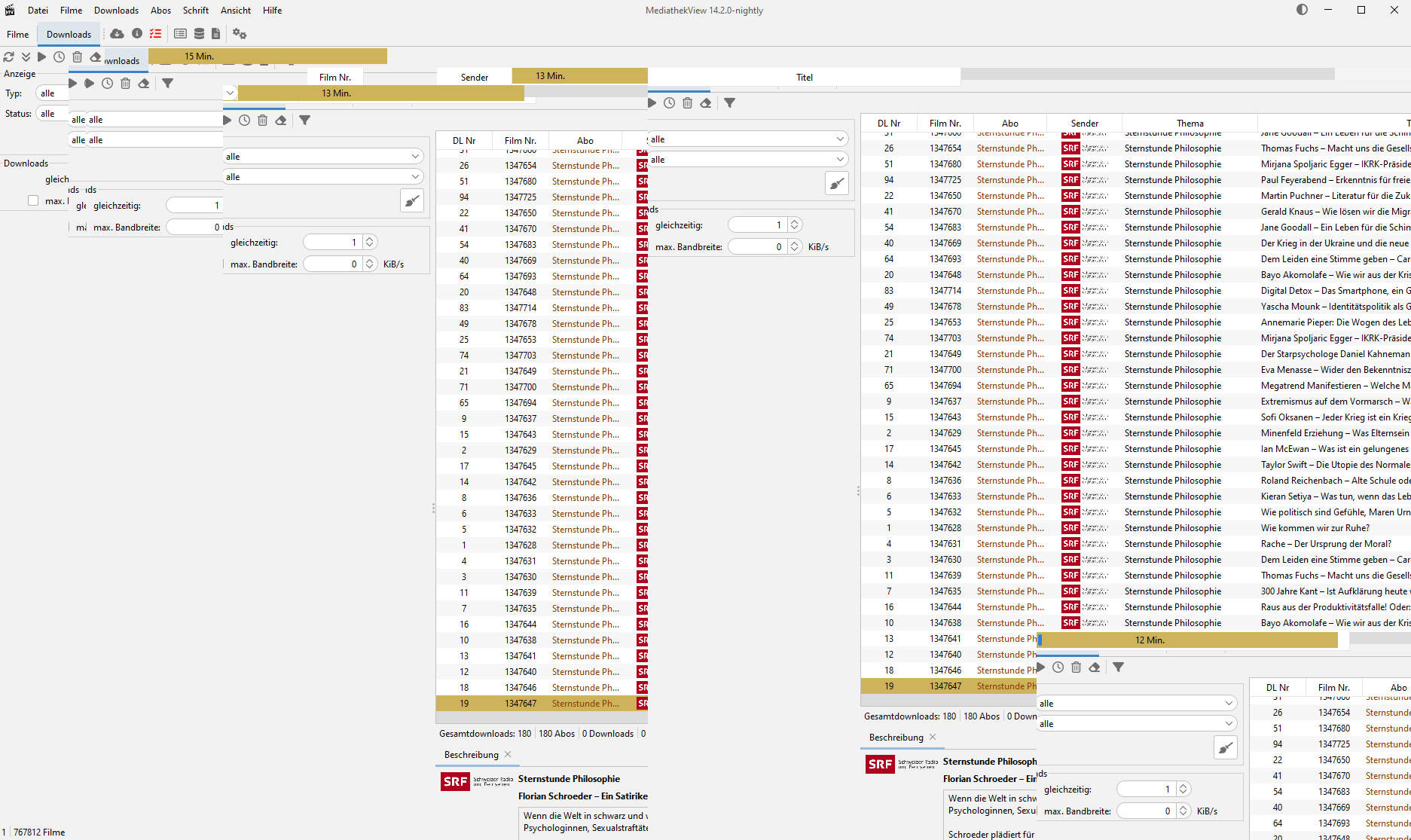Click broom reset button left of middle table
The width and height of the screenshot is (1411, 840).
pos(412,200)
